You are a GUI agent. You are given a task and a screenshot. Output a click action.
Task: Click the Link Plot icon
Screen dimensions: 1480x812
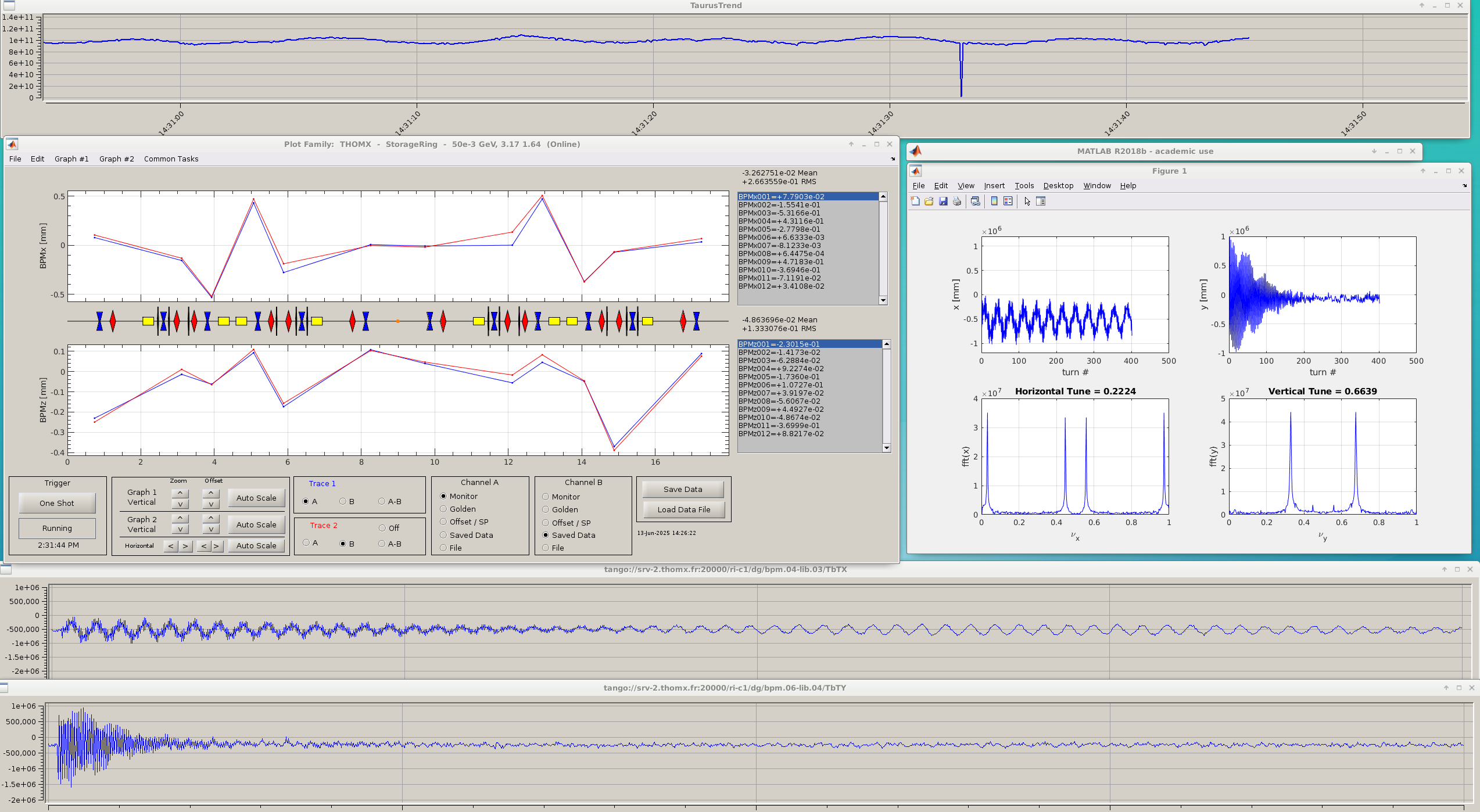coord(975,201)
